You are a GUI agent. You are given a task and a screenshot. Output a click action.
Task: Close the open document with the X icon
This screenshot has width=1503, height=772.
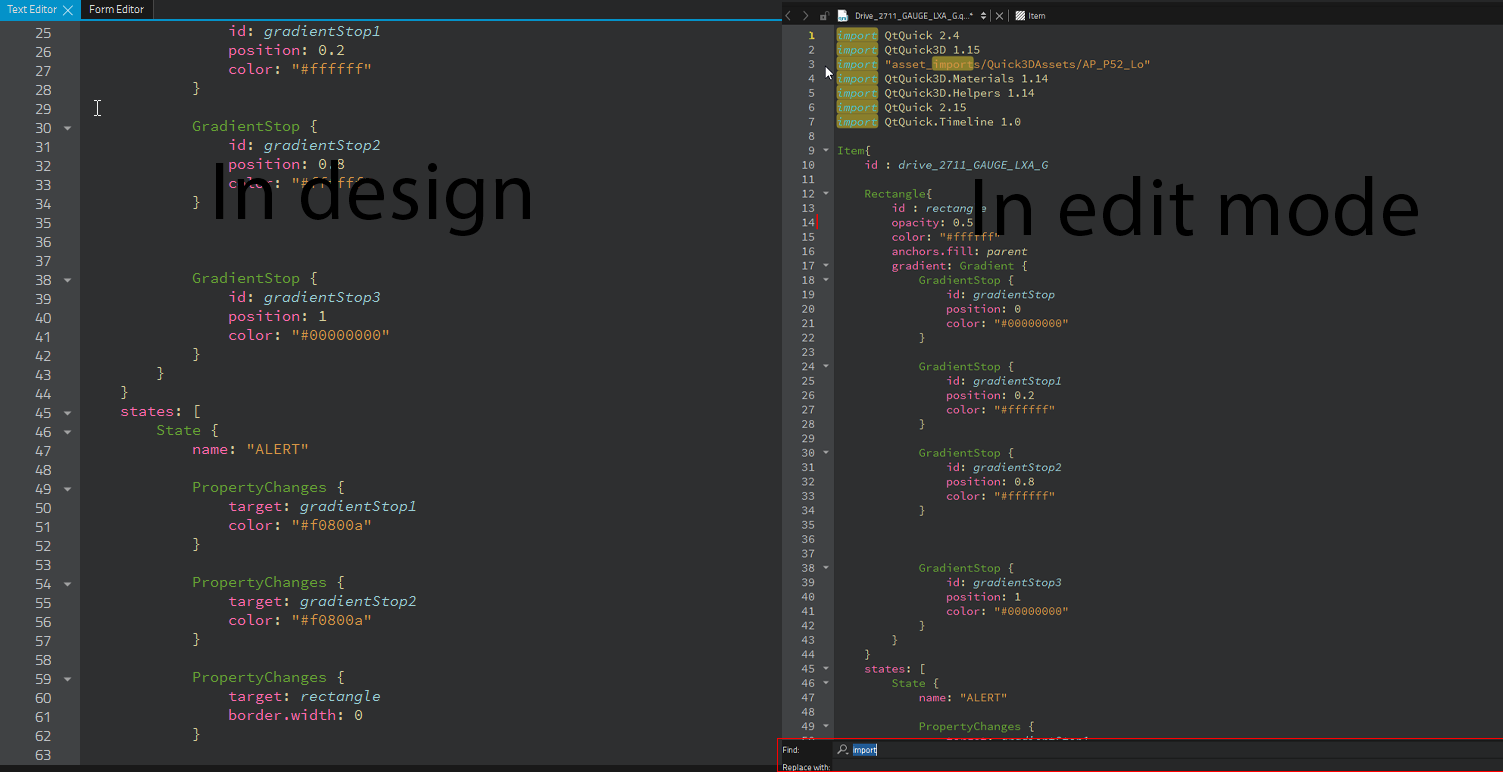999,16
